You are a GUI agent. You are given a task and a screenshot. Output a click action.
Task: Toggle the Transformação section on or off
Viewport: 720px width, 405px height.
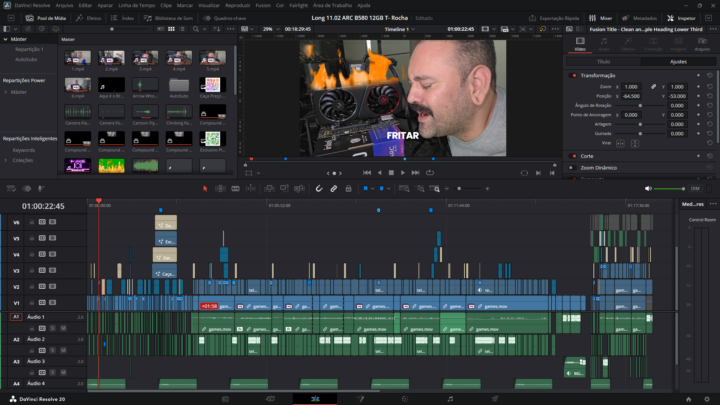(x=574, y=75)
